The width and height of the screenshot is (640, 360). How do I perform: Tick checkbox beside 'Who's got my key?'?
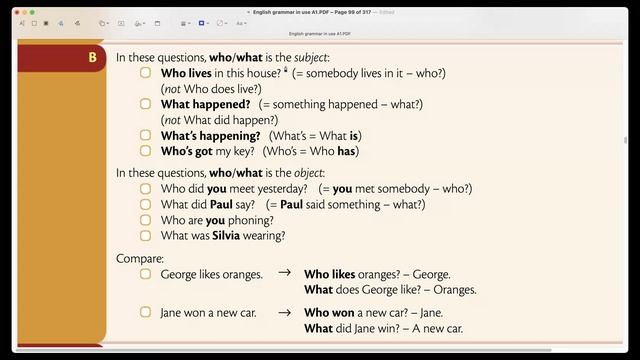(145, 151)
